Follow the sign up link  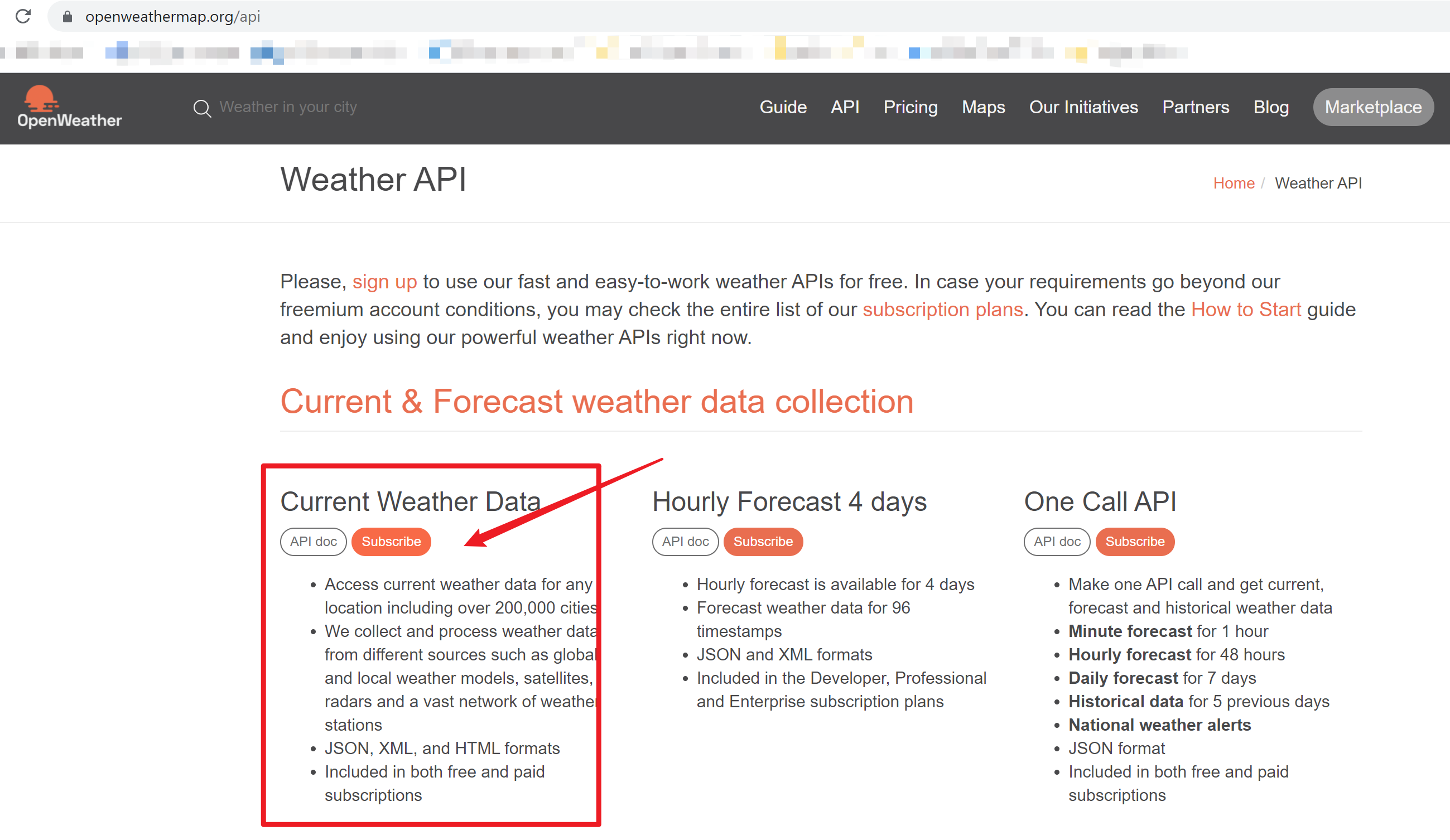tap(384, 281)
